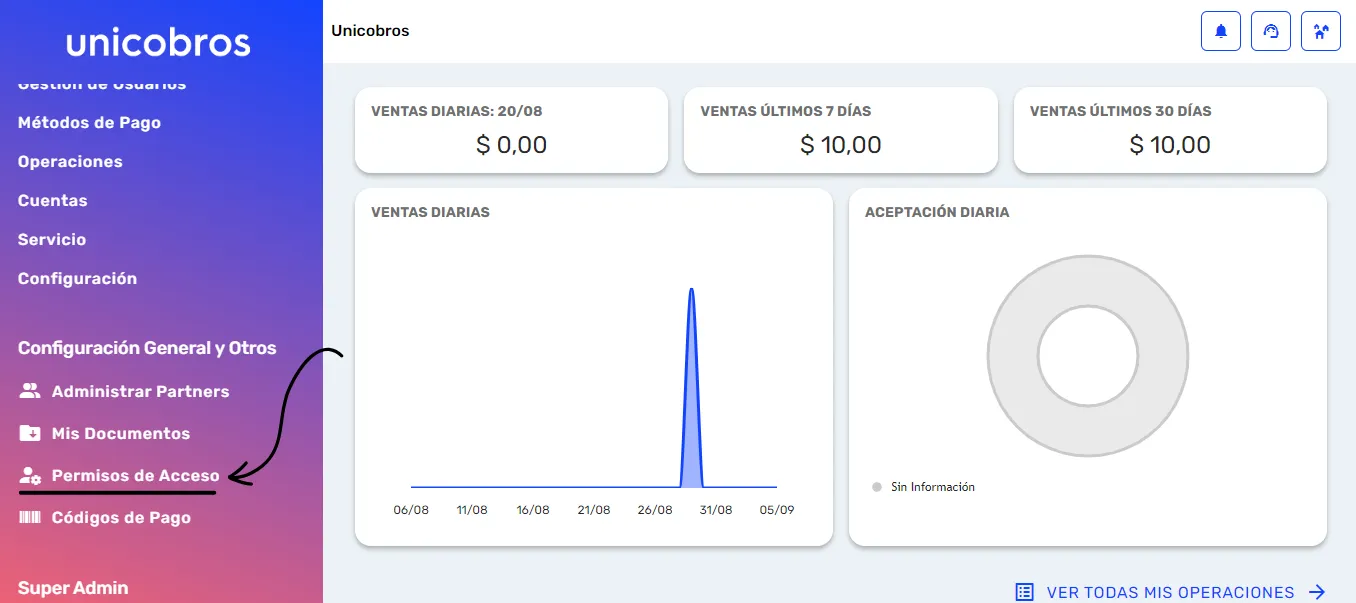Click the Sin Información legend entry
1356x603 pixels.
pyautogui.click(x=923, y=487)
